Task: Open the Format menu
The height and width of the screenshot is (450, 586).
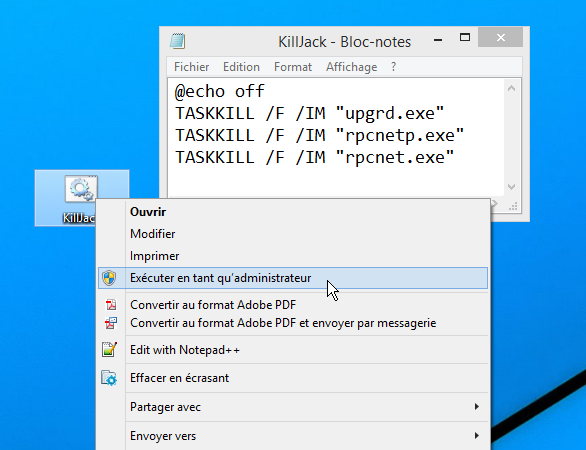Action: [293, 67]
